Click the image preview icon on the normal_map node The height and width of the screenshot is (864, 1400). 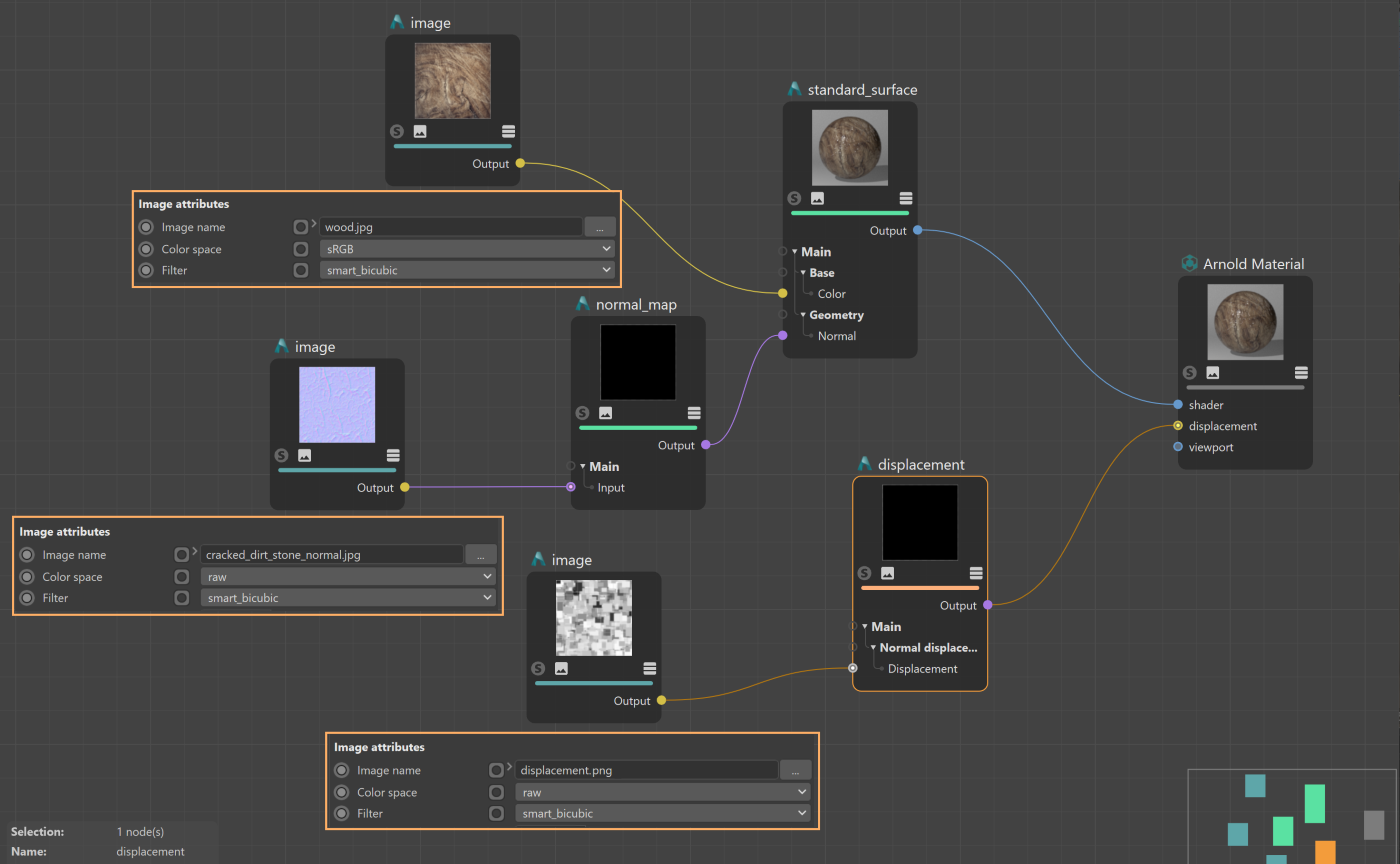605,413
